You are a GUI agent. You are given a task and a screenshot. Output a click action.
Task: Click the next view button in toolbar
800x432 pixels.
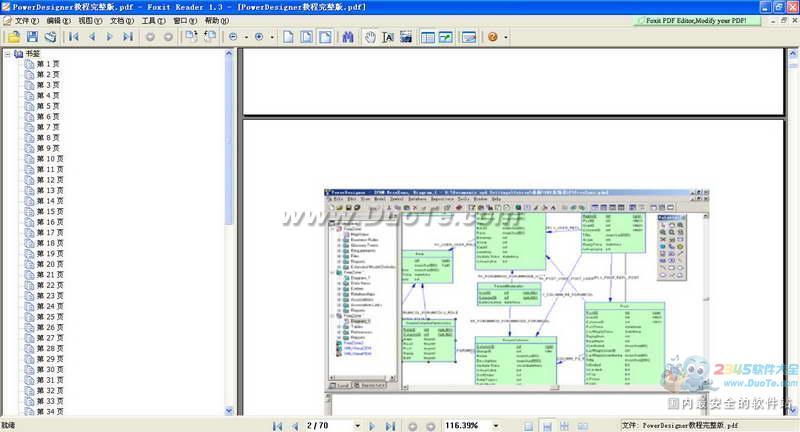[x=168, y=37]
